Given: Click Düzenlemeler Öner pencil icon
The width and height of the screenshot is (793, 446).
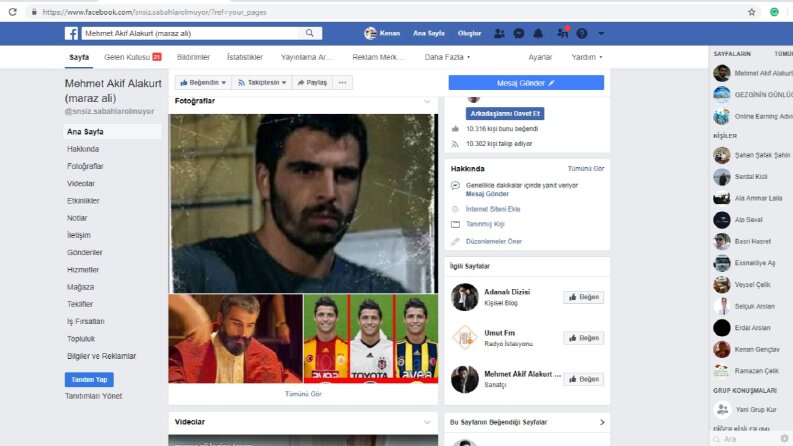Looking at the screenshot, I should 455,242.
